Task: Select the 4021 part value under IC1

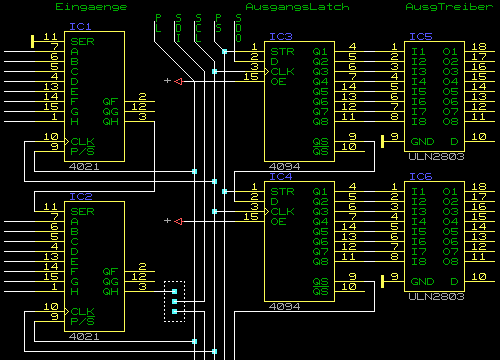Action: tap(84, 166)
